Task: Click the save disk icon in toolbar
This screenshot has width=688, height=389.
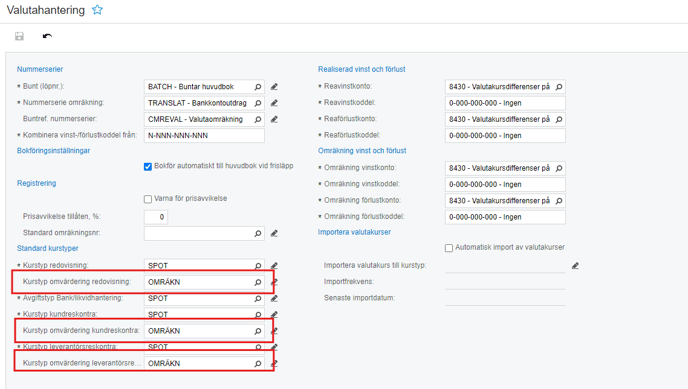Action: click(19, 36)
